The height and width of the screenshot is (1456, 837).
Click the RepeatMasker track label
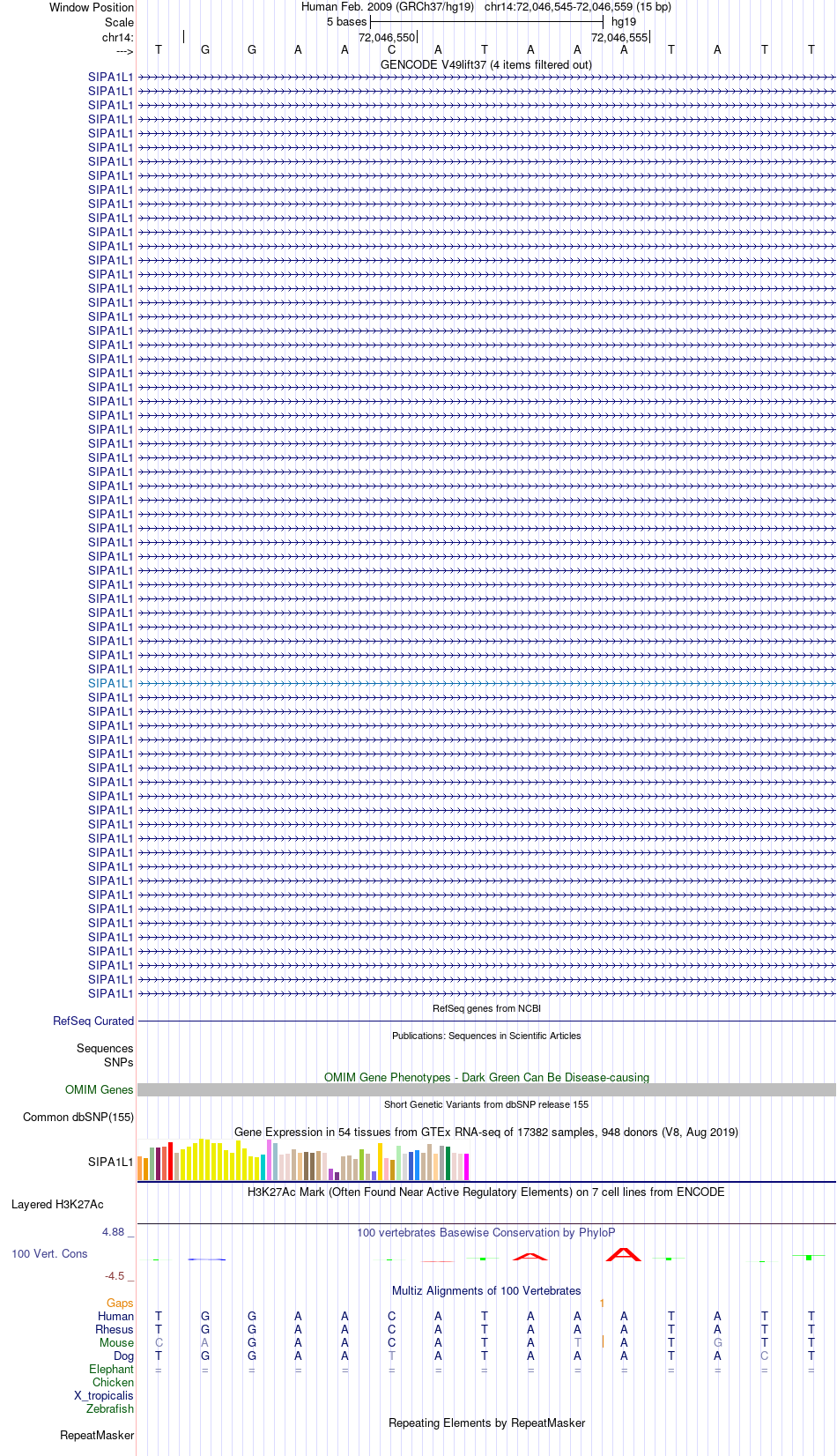pos(97,1435)
